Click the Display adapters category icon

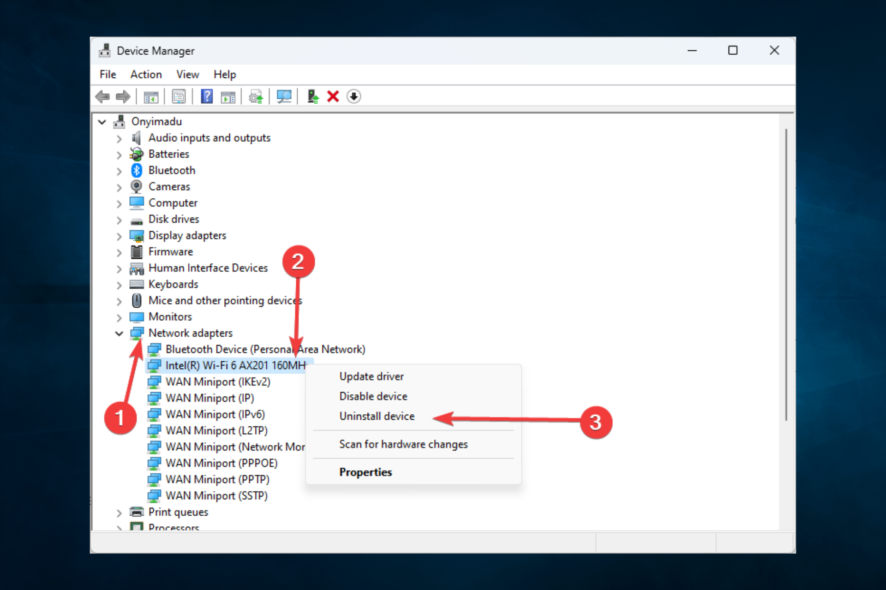click(x=137, y=235)
